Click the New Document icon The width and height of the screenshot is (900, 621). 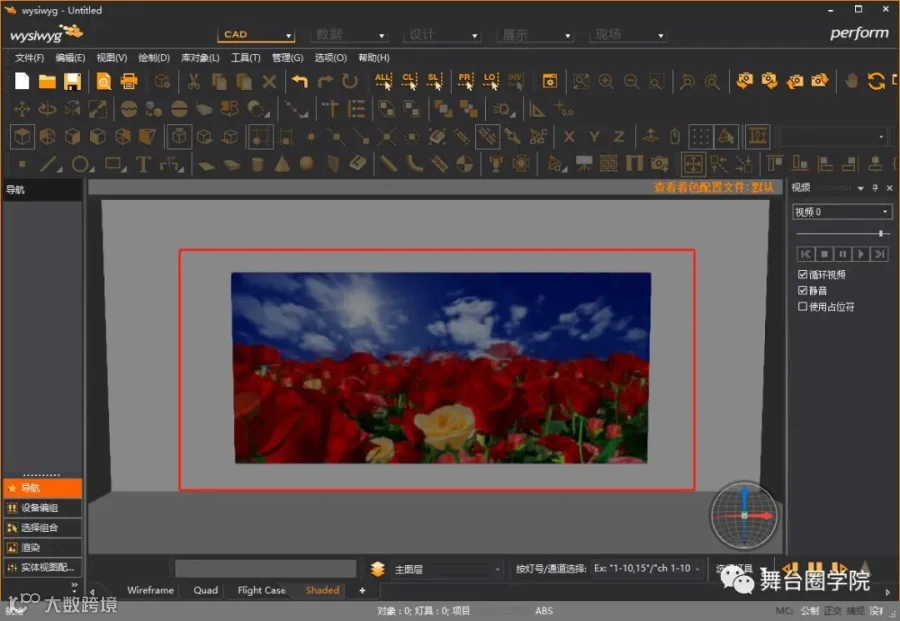coord(22,82)
